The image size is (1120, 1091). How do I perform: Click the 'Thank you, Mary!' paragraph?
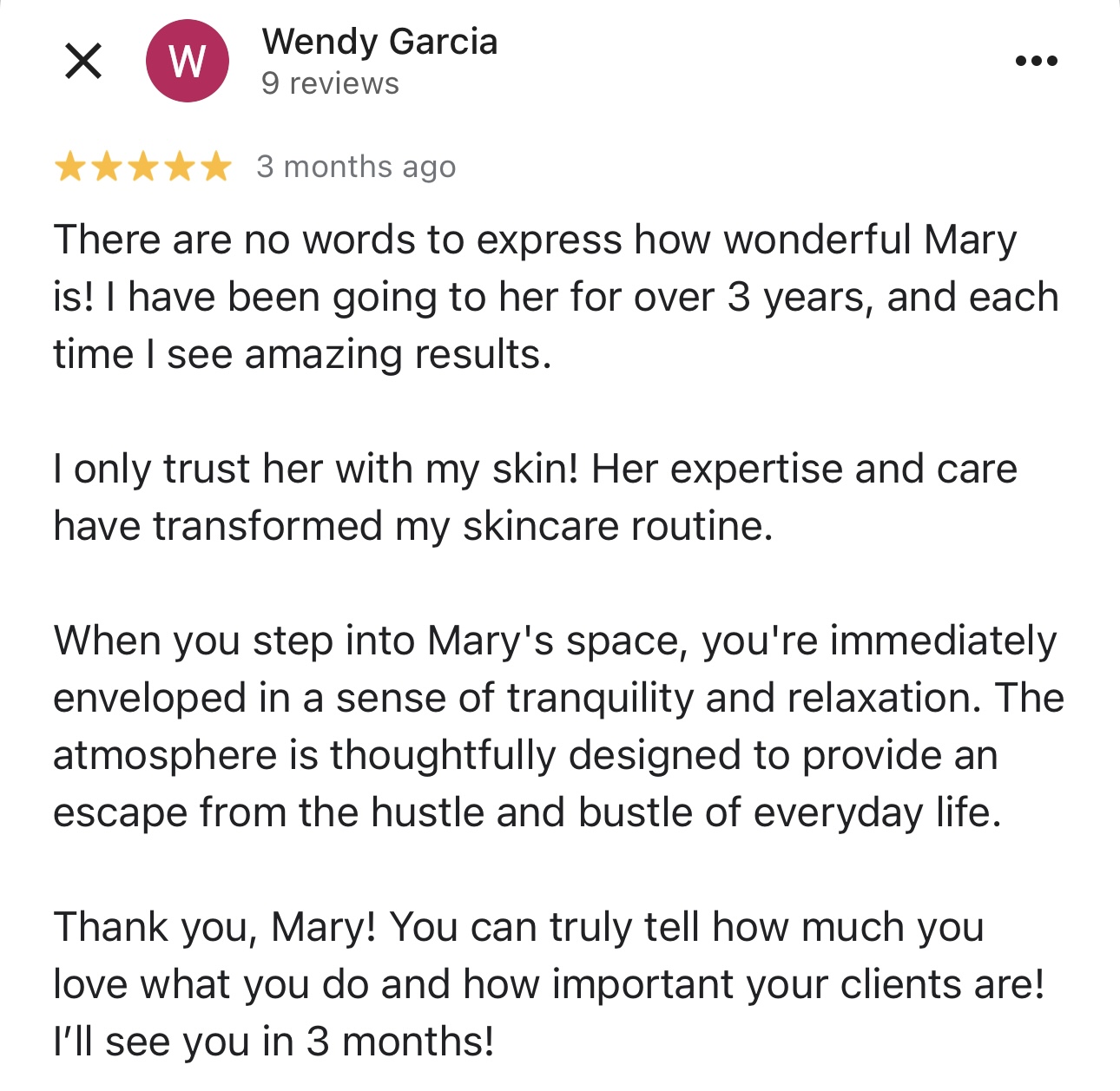coord(549,984)
